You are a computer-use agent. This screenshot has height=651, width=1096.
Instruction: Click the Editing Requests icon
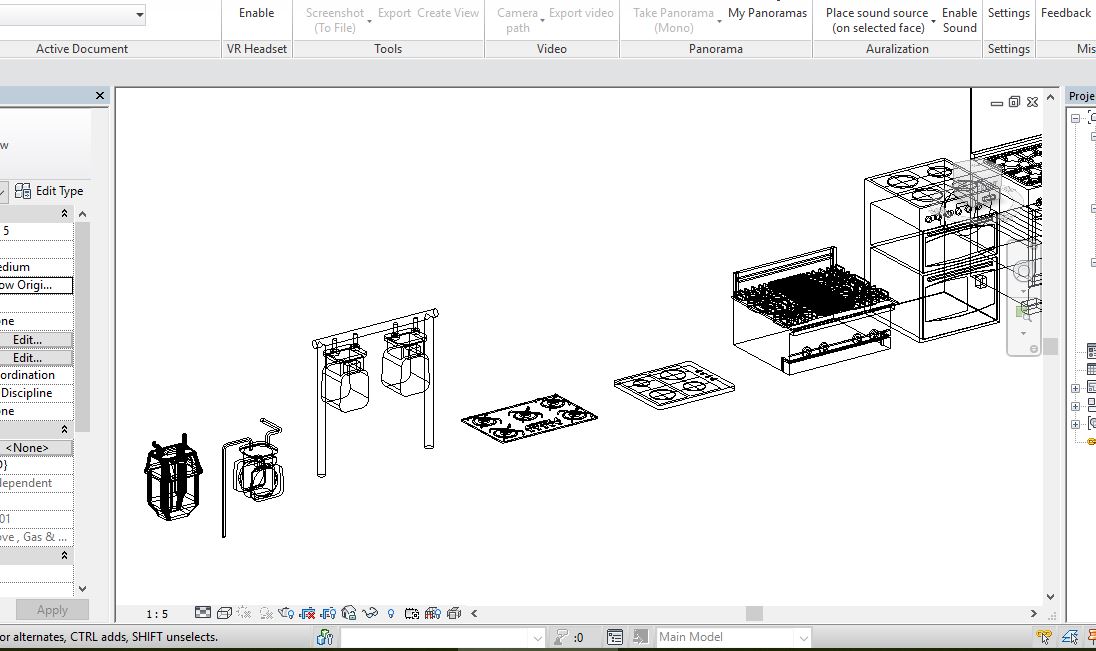click(x=562, y=637)
